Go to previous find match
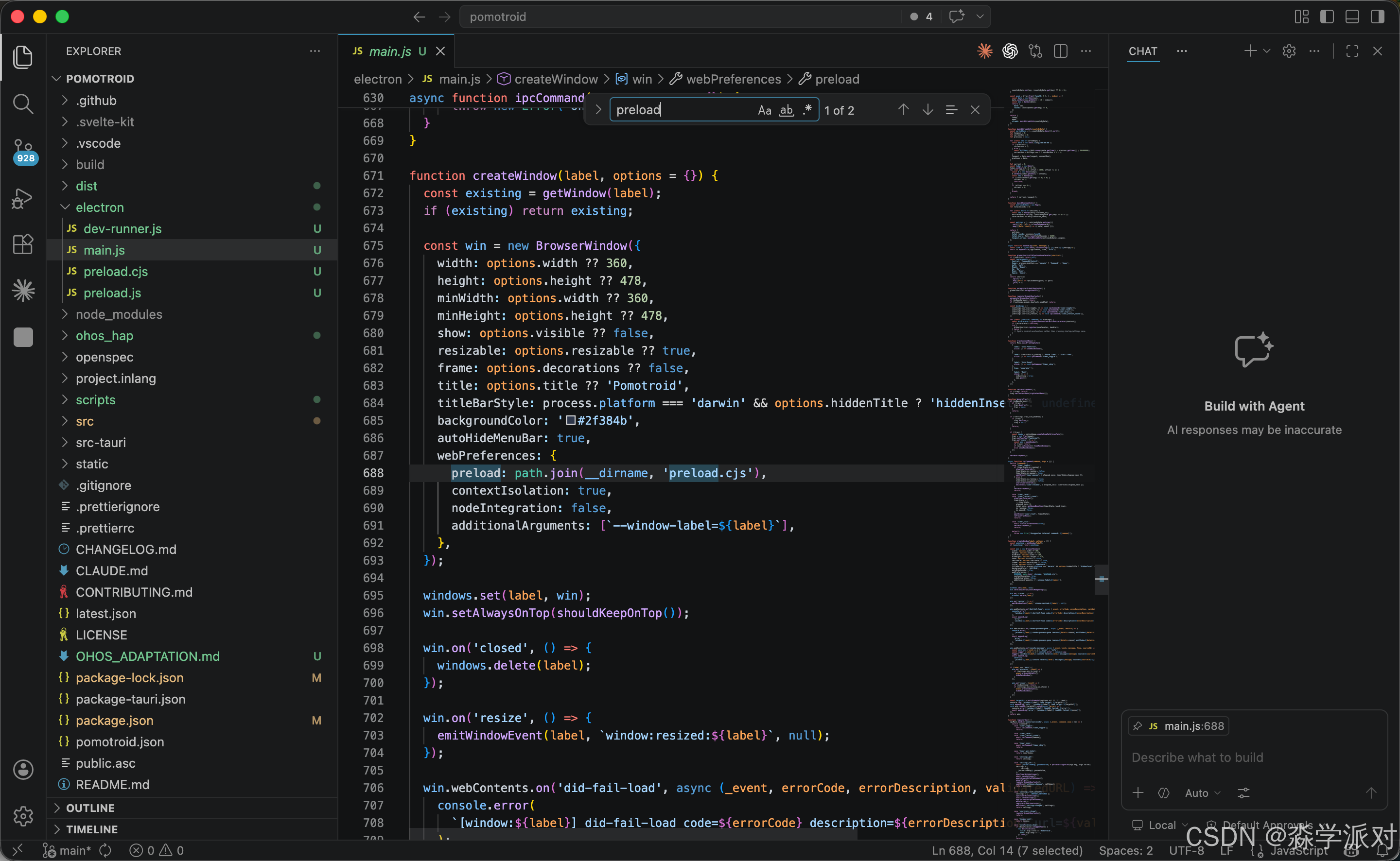Screen dimensions: 1400x861 point(903,109)
